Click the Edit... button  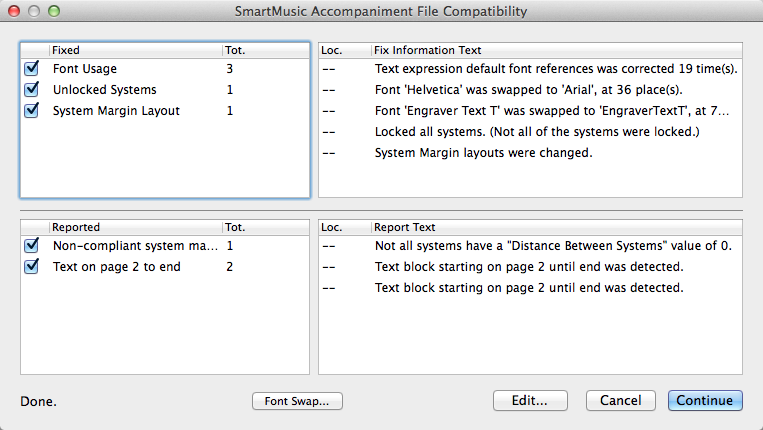tap(530, 400)
